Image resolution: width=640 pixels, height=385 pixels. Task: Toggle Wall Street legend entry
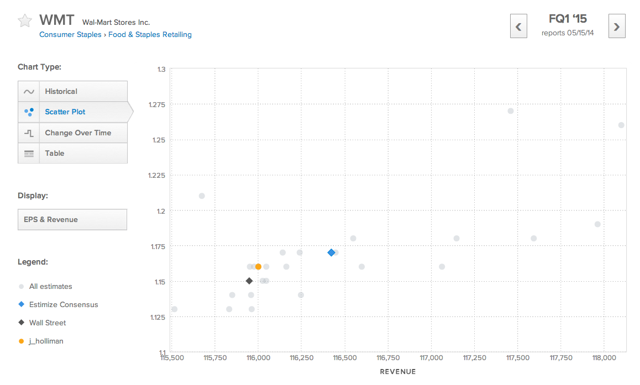pos(42,323)
